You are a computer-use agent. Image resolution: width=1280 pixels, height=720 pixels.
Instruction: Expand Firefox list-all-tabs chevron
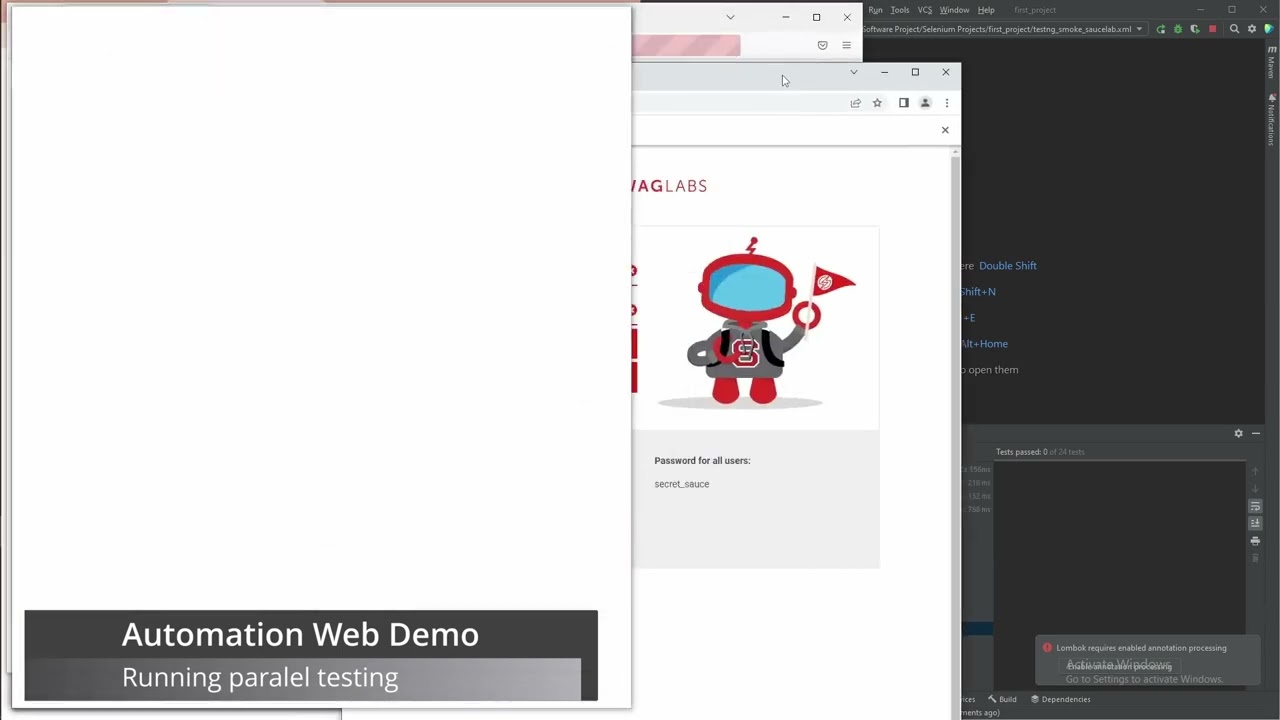[730, 17]
